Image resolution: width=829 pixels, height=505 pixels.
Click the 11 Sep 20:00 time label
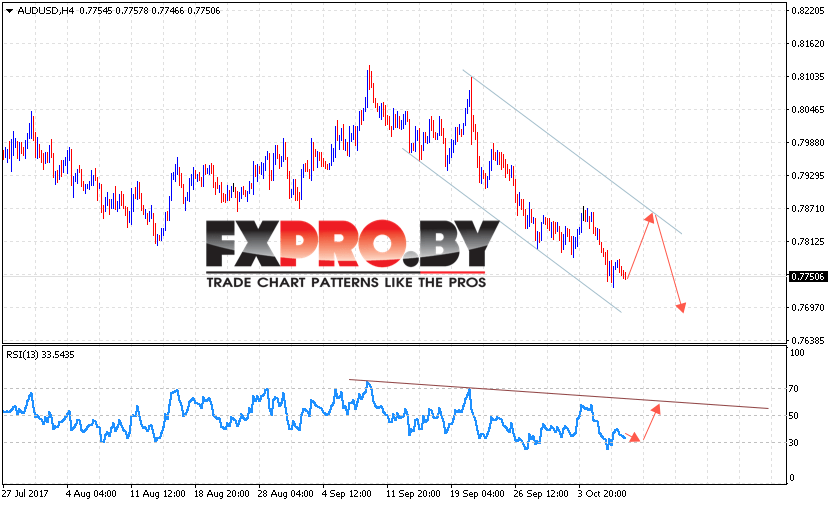(413, 493)
